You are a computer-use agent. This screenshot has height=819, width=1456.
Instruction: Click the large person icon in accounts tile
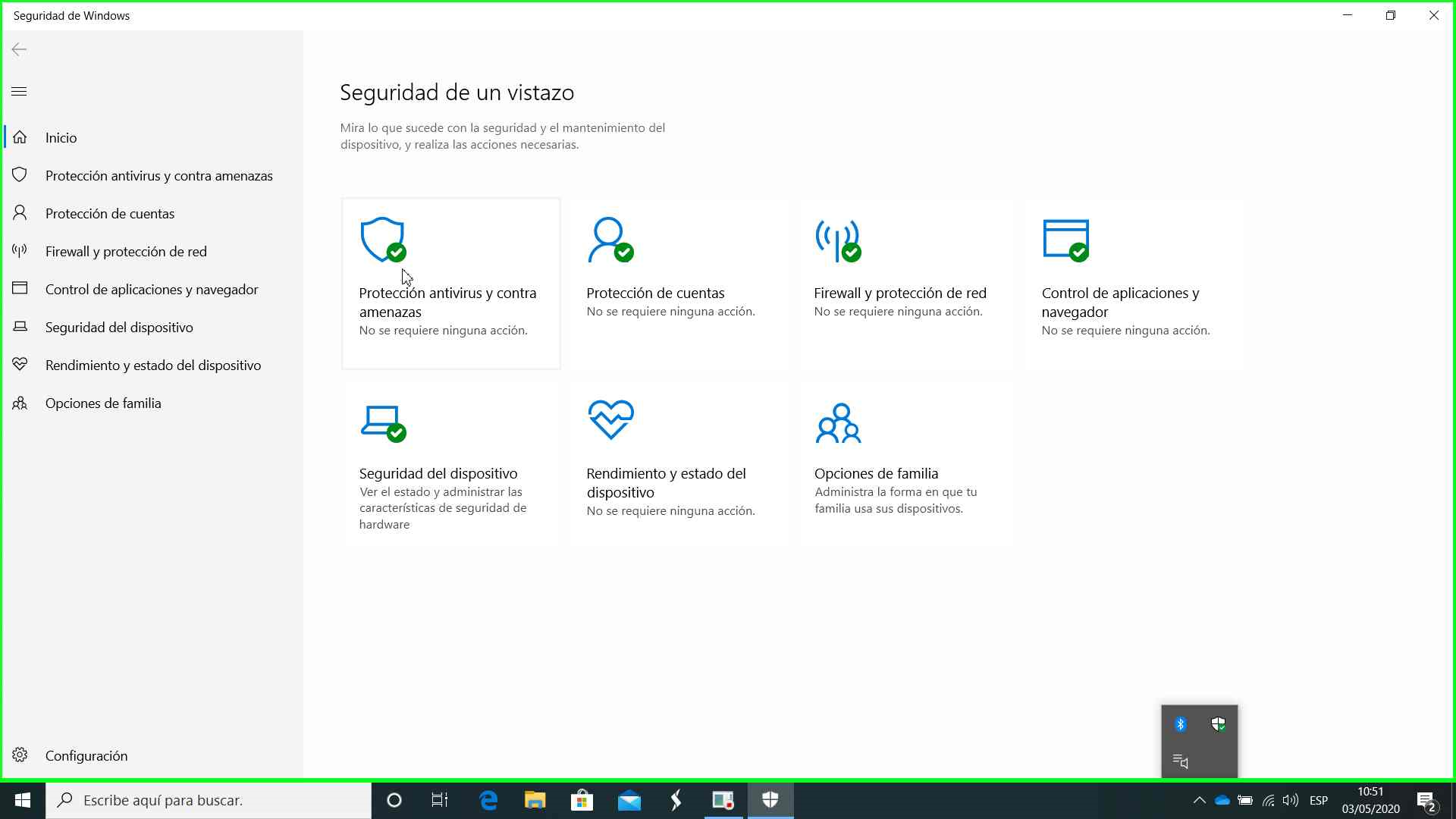(610, 240)
